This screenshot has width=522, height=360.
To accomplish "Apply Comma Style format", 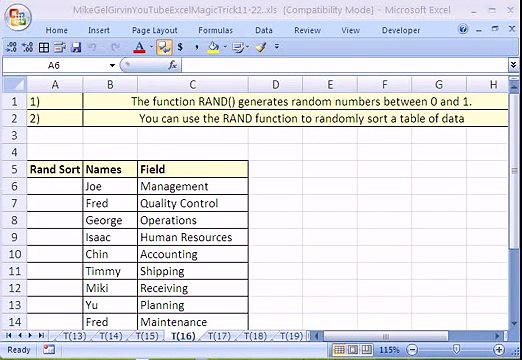I will click(196, 47).
